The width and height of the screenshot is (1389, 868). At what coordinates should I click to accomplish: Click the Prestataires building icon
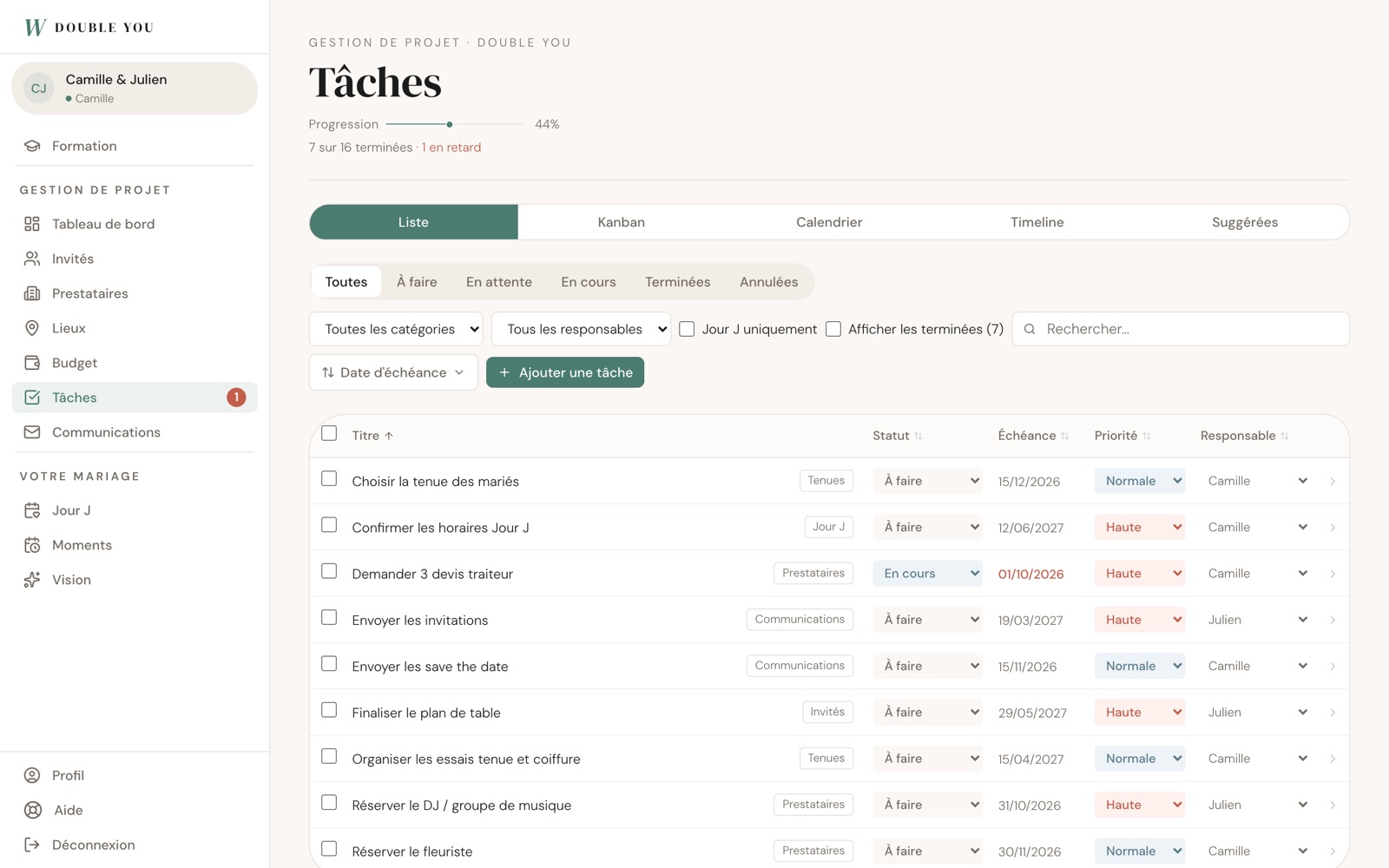[x=32, y=293]
